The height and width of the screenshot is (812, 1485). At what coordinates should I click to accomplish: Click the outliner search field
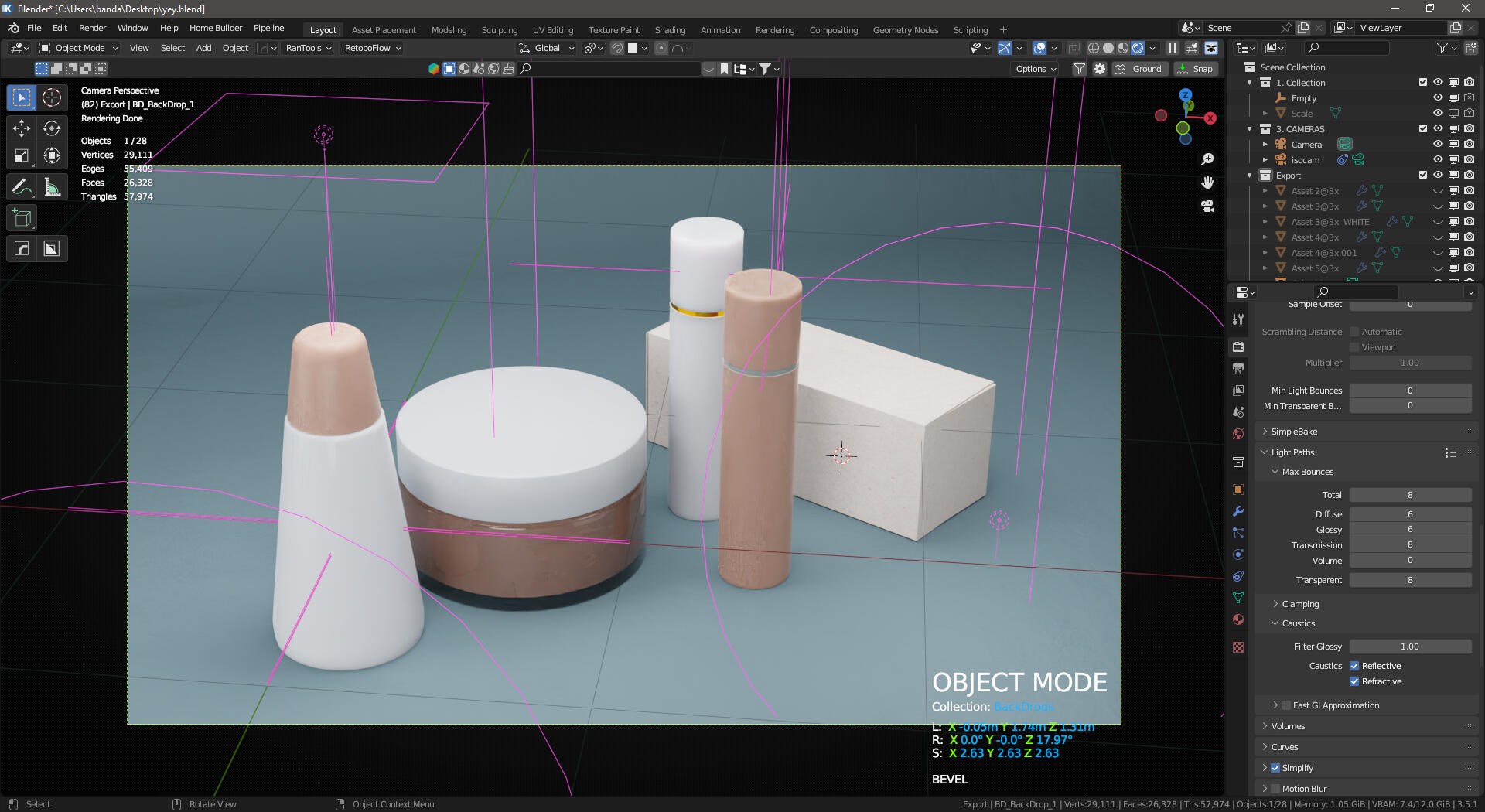[1346, 47]
